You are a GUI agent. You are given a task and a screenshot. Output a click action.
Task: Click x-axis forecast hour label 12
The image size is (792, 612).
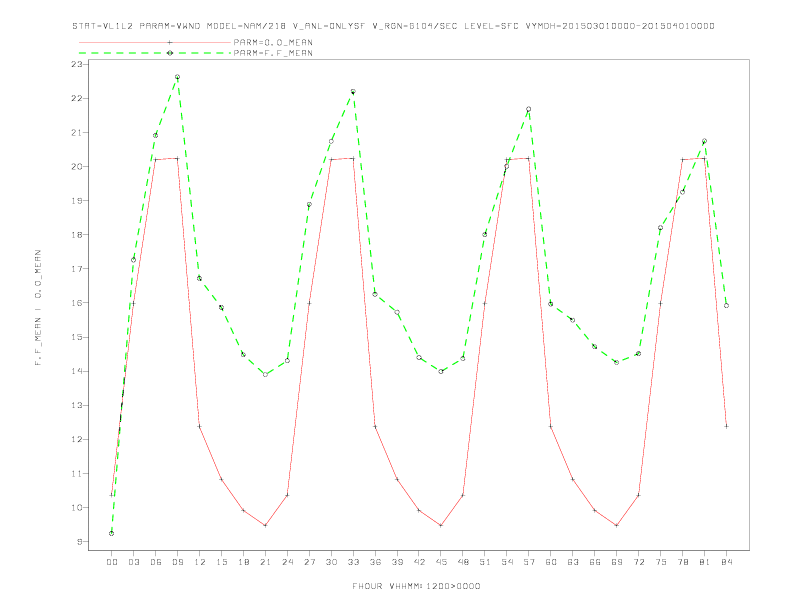[x=200, y=562]
